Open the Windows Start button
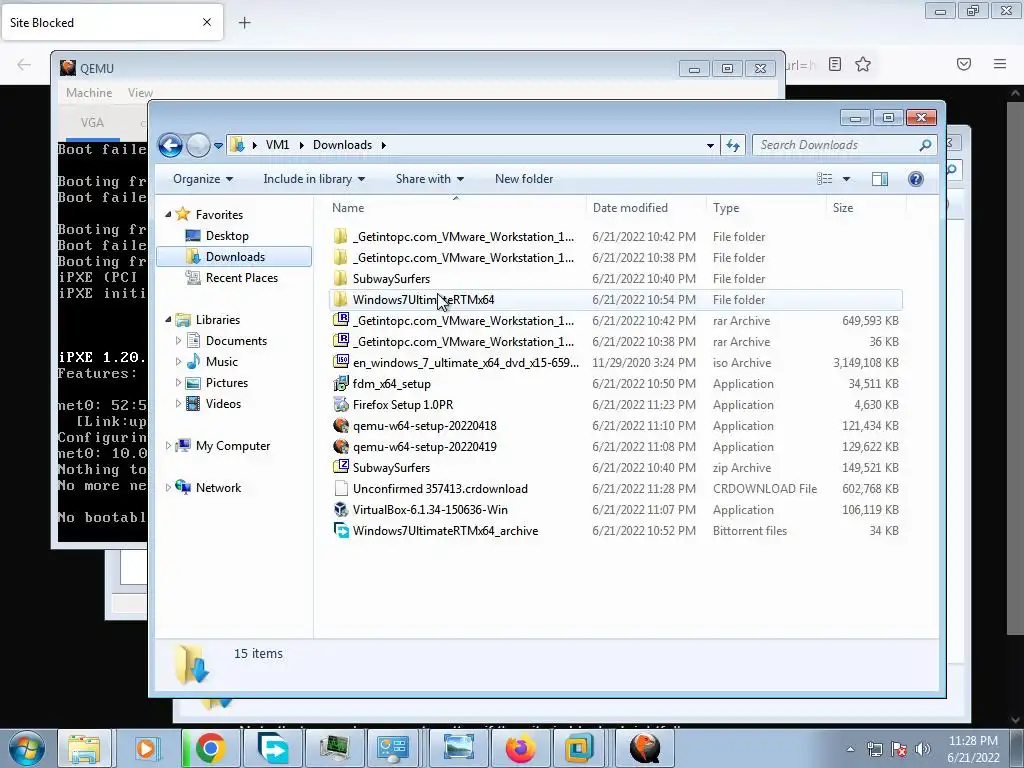The height and width of the screenshot is (768, 1024). tap(27, 748)
